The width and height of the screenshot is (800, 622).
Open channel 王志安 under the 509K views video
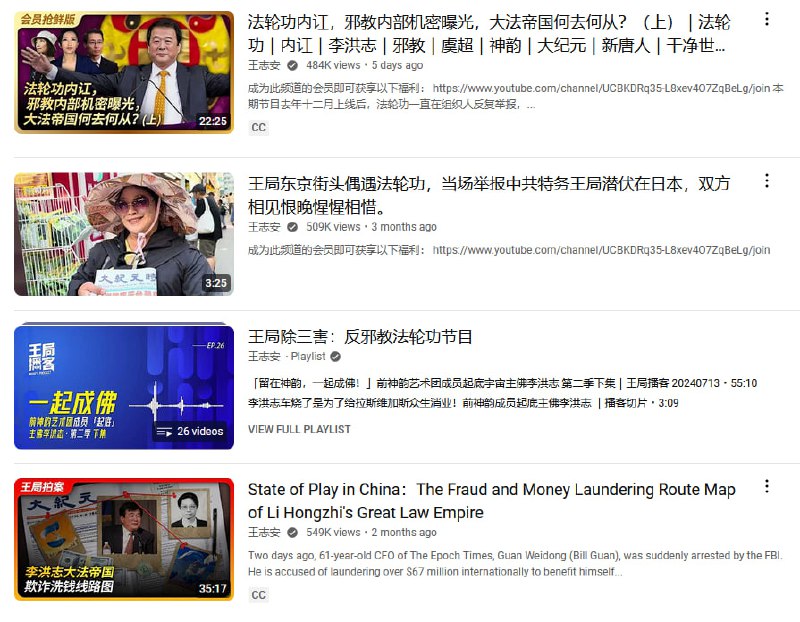click(264, 227)
